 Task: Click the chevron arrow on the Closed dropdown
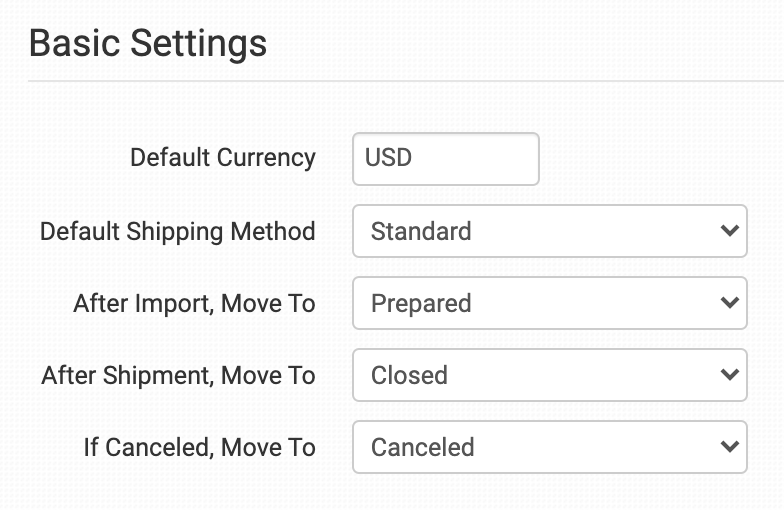tap(728, 375)
